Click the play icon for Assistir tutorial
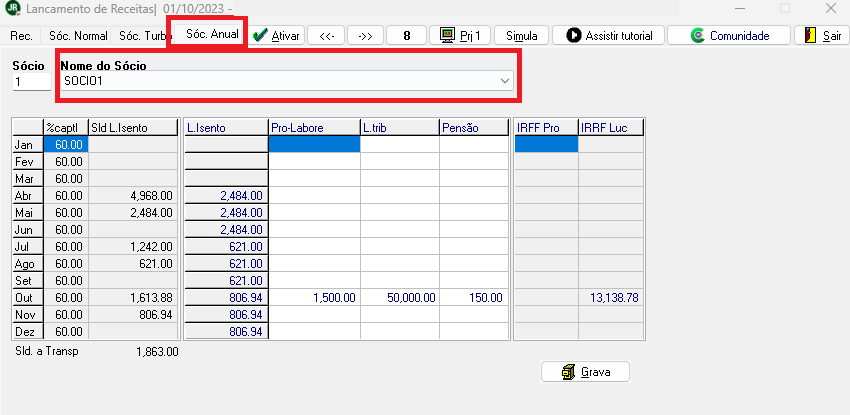The width and height of the screenshot is (850, 415). pyautogui.click(x=574, y=35)
